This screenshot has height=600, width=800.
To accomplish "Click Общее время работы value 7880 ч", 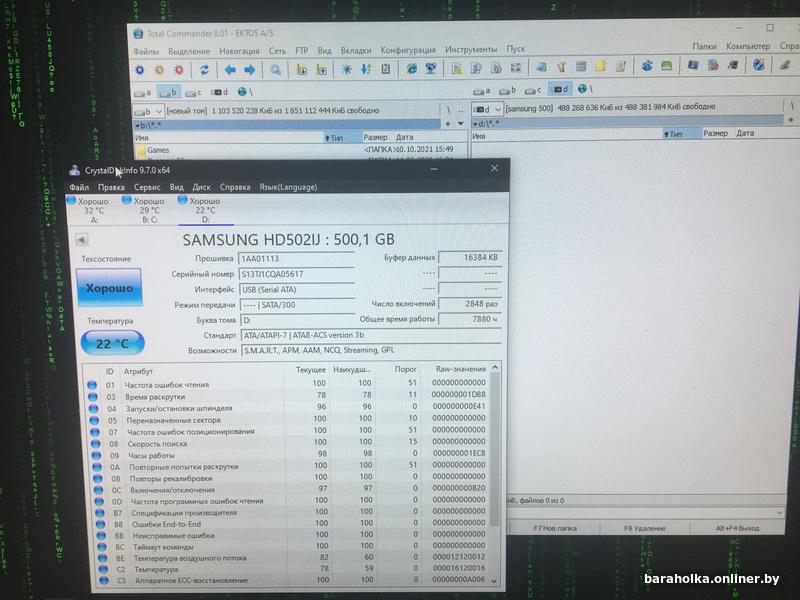I will point(469,319).
